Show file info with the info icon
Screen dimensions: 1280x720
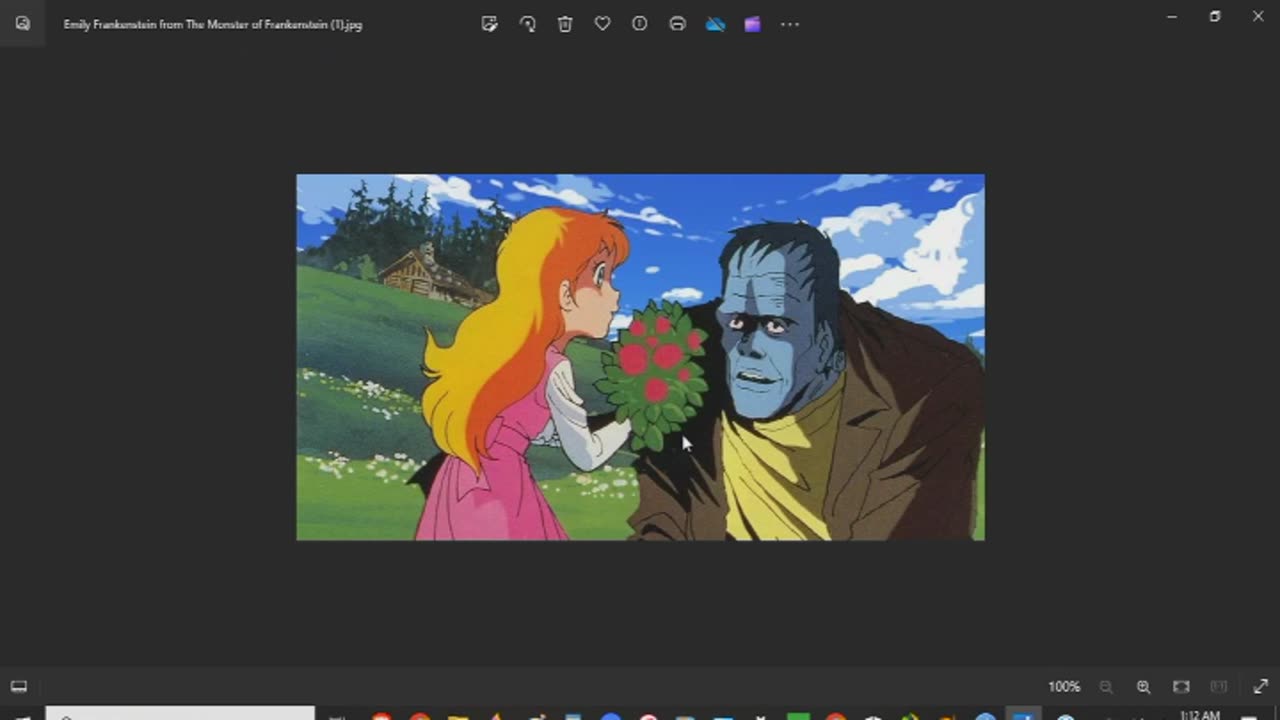(640, 24)
